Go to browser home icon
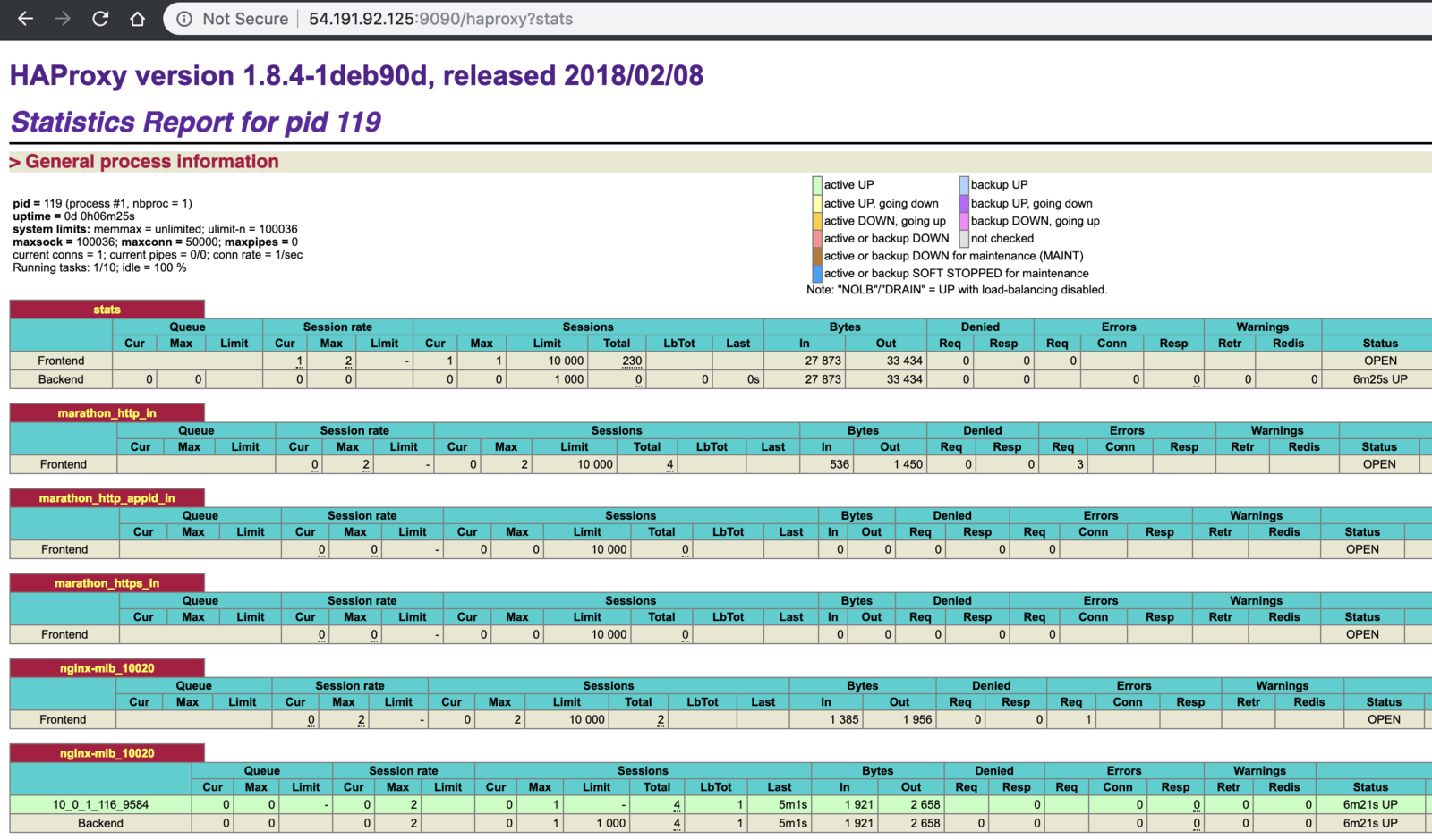1432x840 pixels. [137, 19]
